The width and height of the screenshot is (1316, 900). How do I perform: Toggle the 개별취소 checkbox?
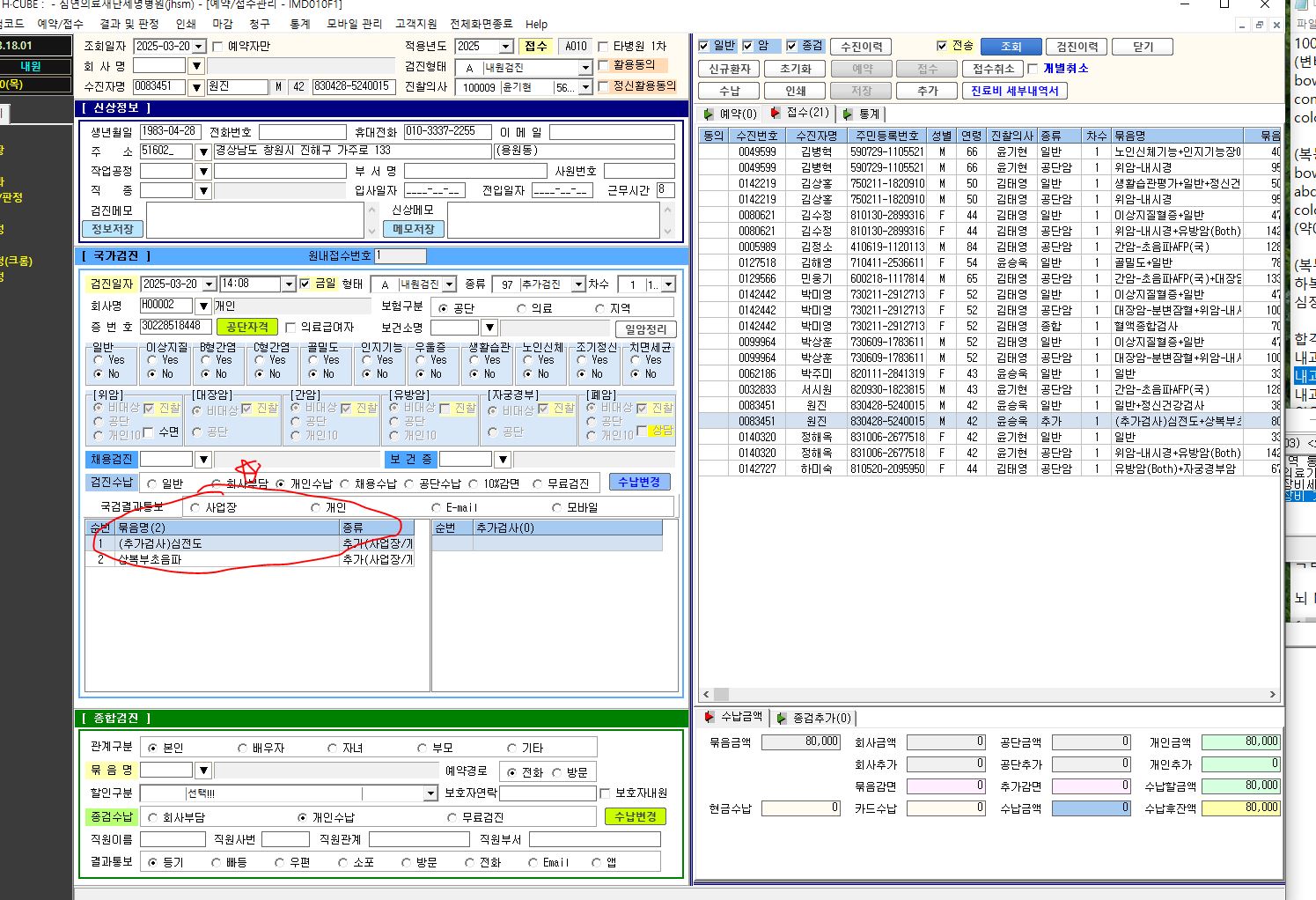click(x=1033, y=69)
